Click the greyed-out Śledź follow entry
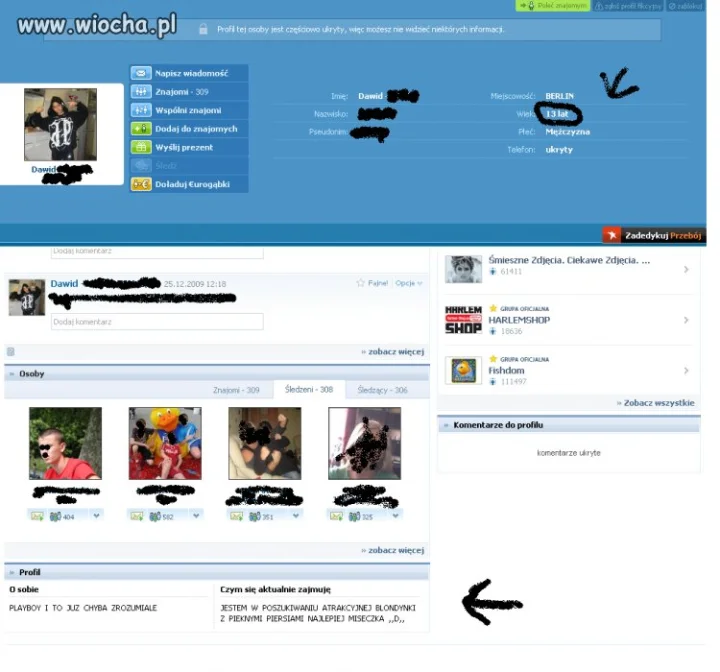Viewport: 720px width, 672px height. pyautogui.click(x=189, y=166)
